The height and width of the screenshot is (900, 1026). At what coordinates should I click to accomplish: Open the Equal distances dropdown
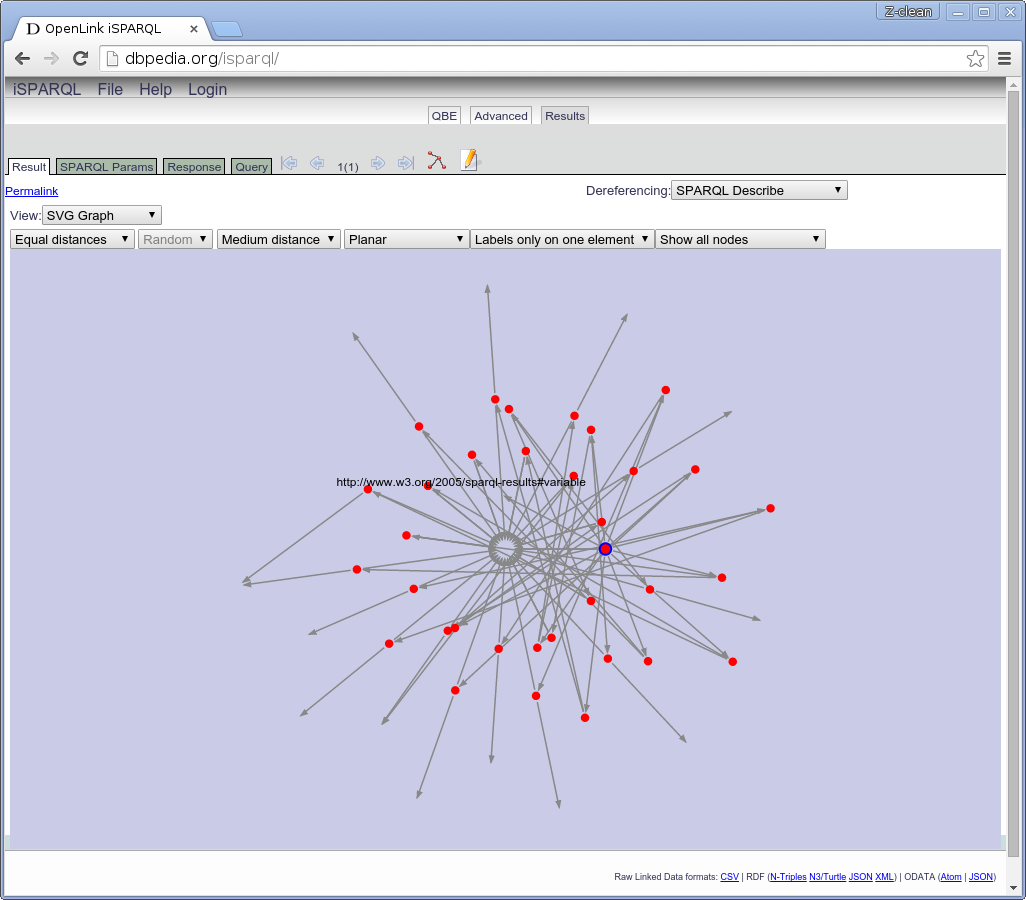72,239
